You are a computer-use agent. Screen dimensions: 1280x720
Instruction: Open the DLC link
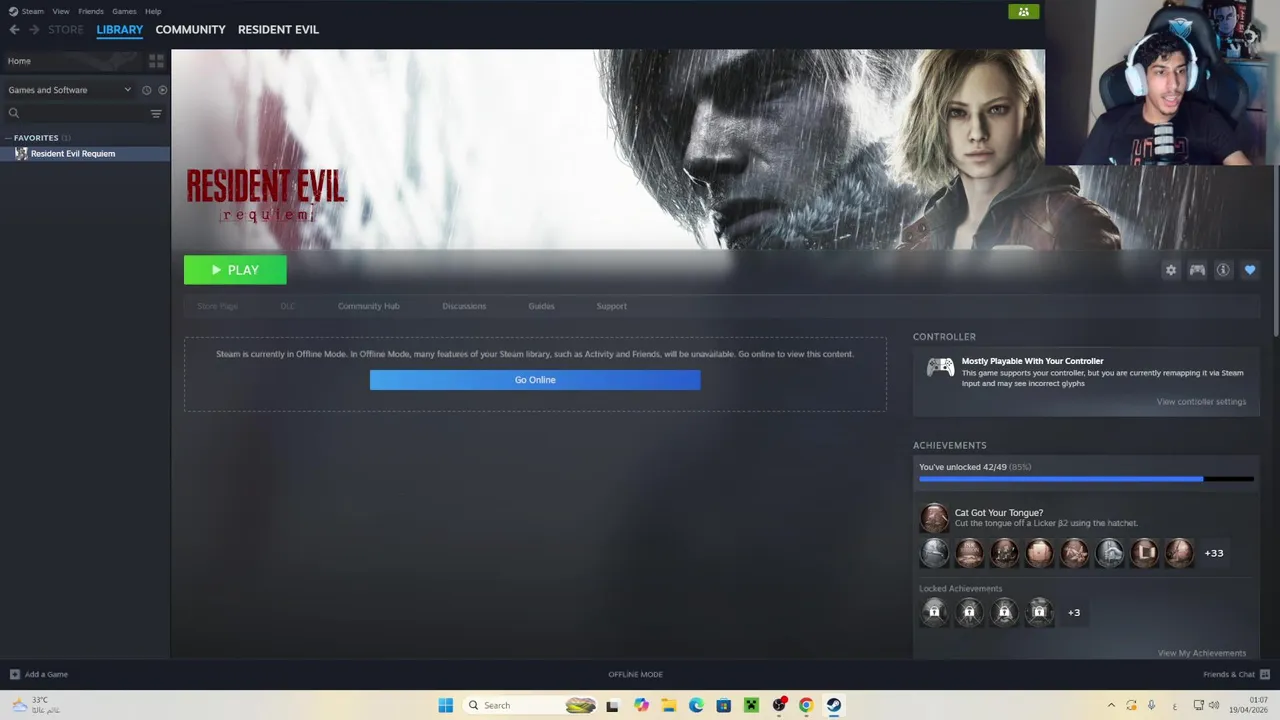[287, 306]
